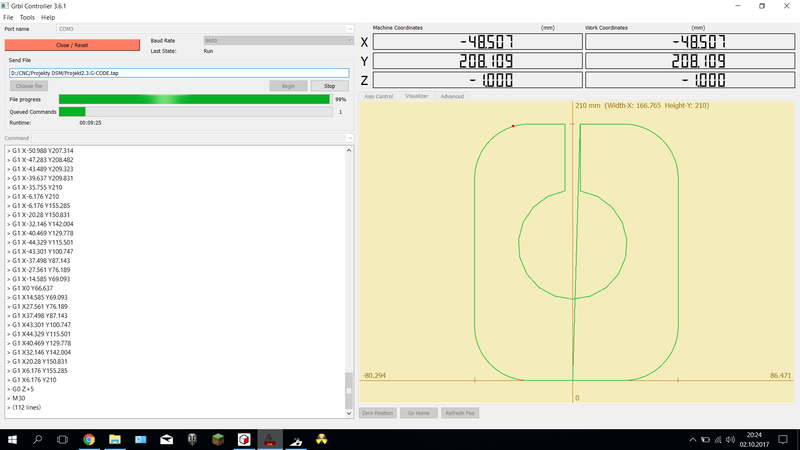Click the file path input field
Image resolution: width=800 pixels, height=450 pixels.
pyautogui.click(x=179, y=73)
